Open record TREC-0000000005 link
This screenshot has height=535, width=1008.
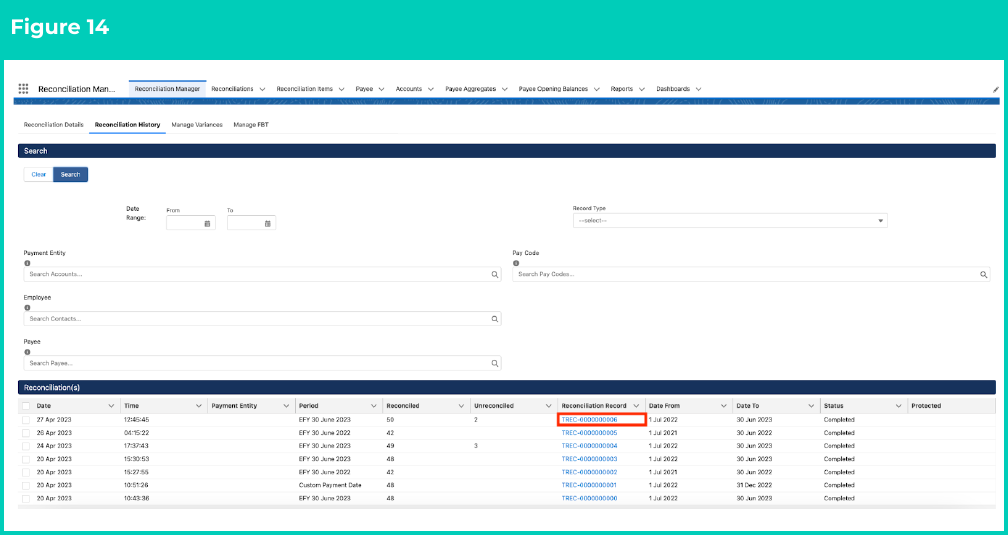589,433
